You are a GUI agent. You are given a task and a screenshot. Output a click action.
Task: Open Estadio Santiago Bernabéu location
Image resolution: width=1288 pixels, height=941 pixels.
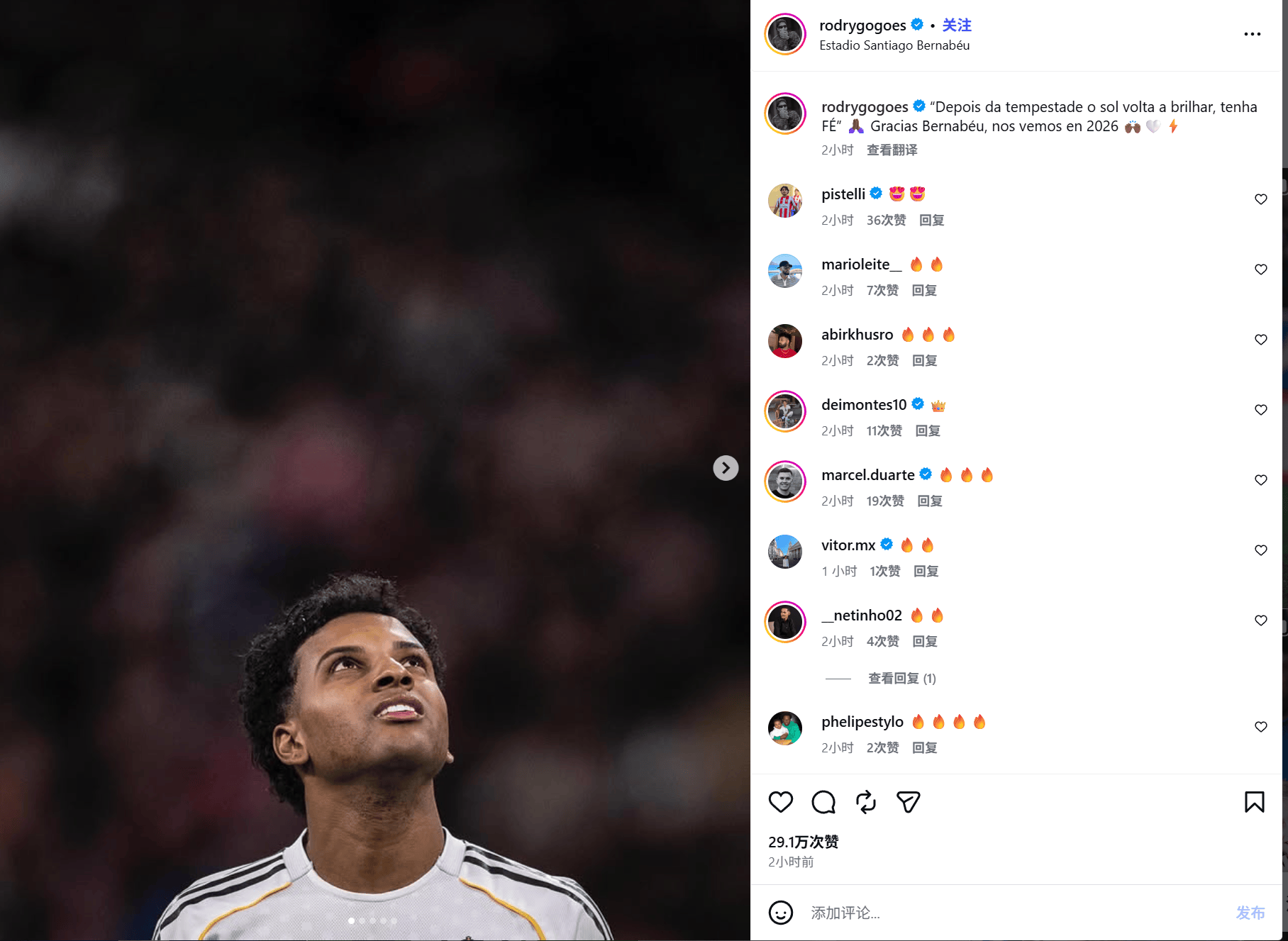894,45
